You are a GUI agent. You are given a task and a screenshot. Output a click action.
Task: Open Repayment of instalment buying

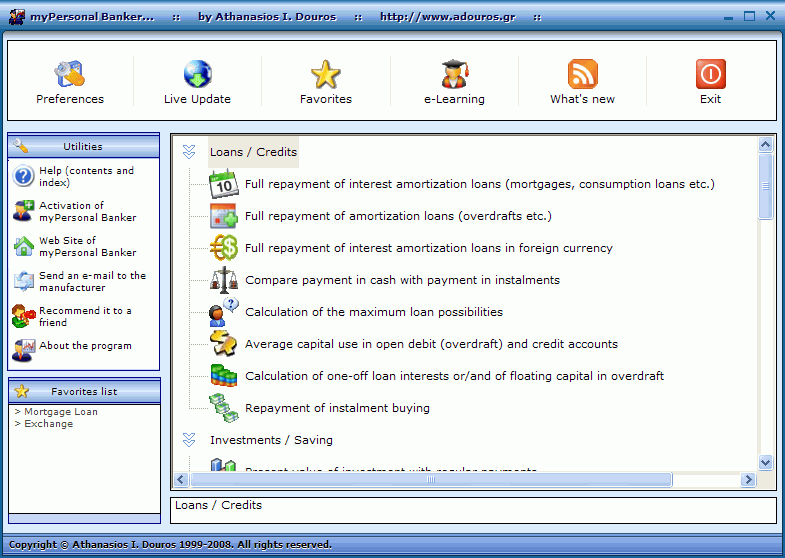coord(337,408)
